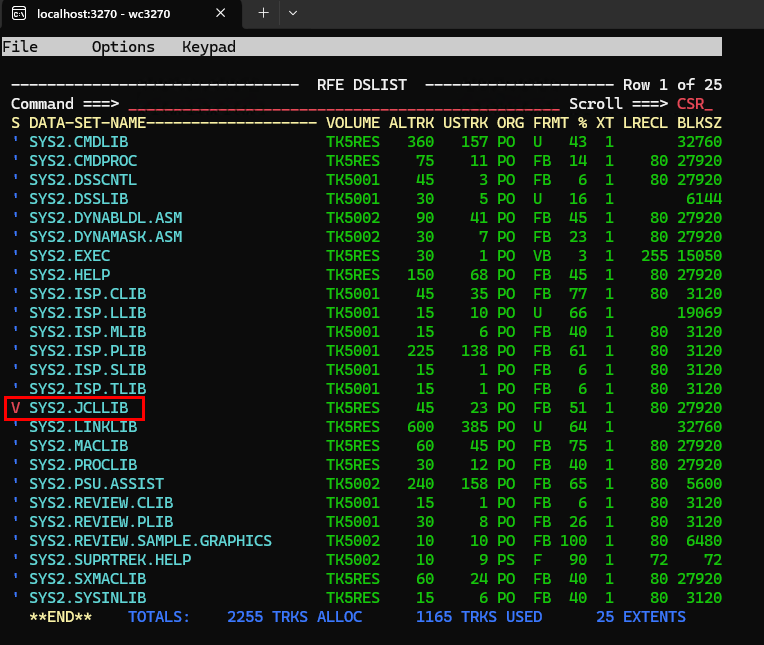The height and width of the screenshot is (645, 764).
Task: Click the SYS2.ISP.MLIB data set name
Action: coord(88,332)
